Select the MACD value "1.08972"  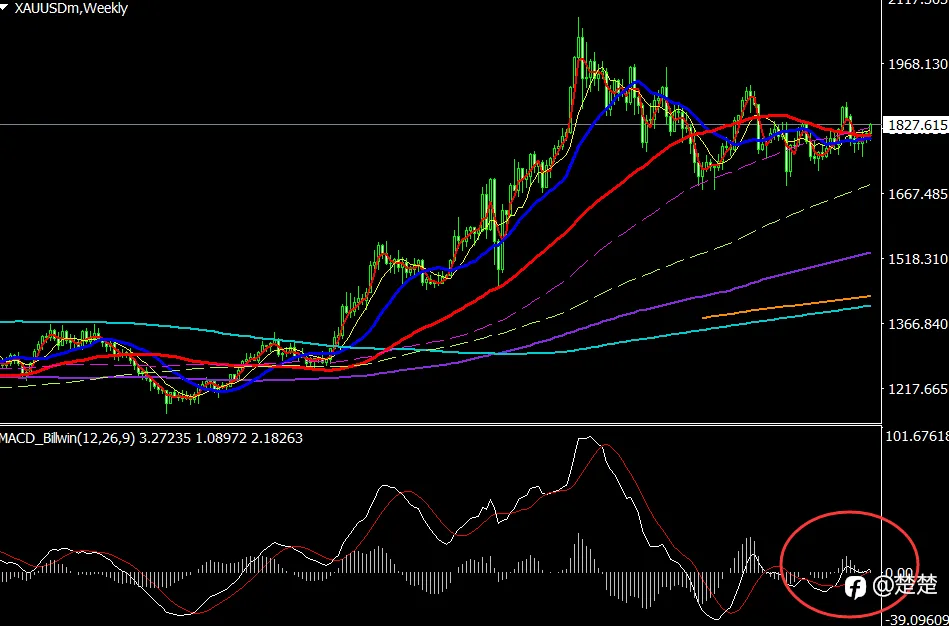(220, 438)
